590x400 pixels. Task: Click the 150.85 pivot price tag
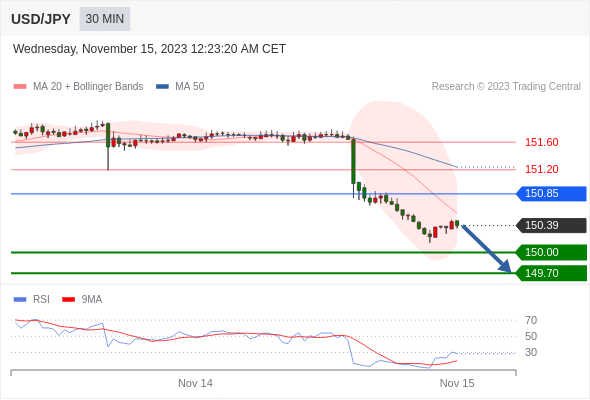(x=551, y=194)
